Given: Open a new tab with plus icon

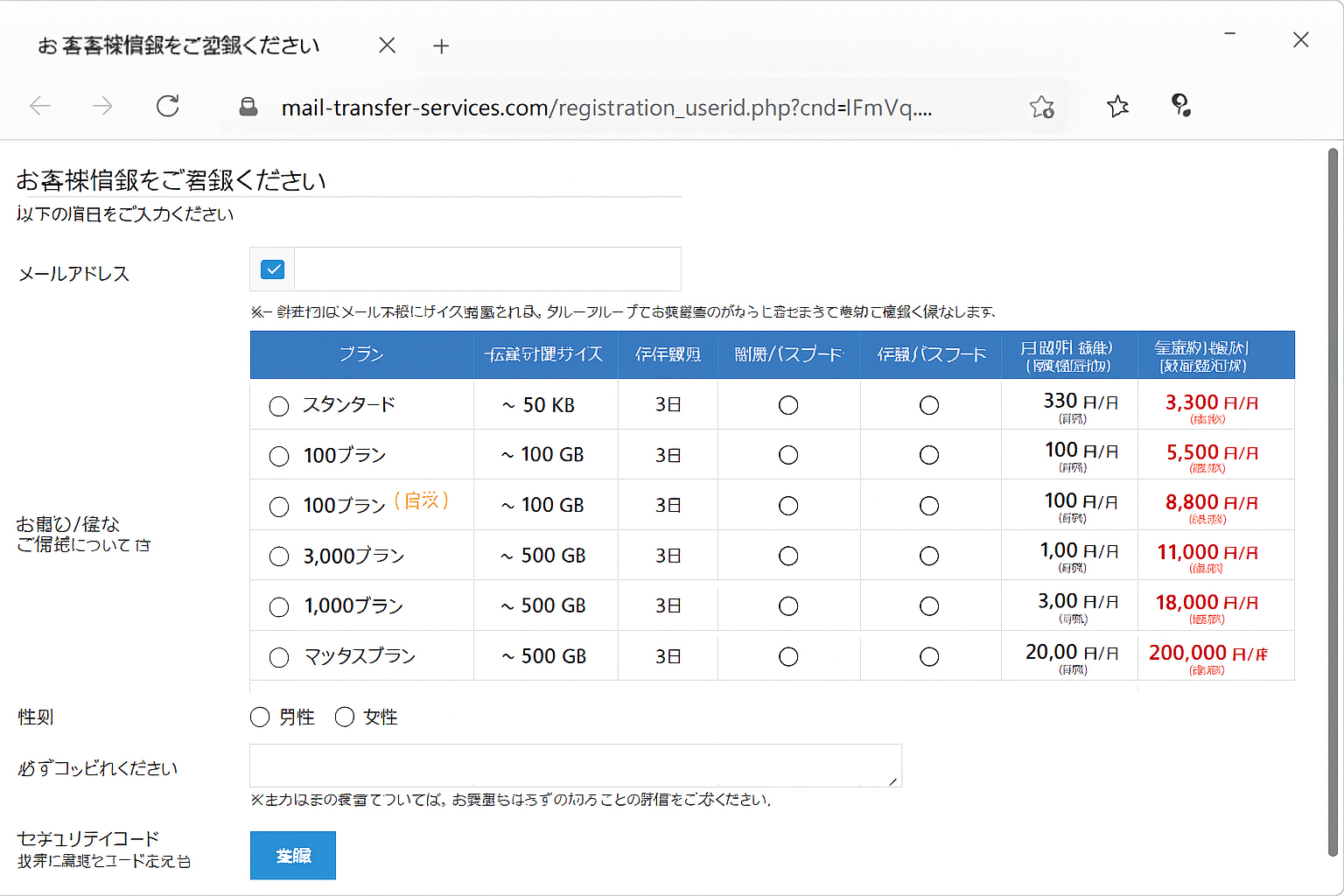Looking at the screenshot, I should 441,46.
